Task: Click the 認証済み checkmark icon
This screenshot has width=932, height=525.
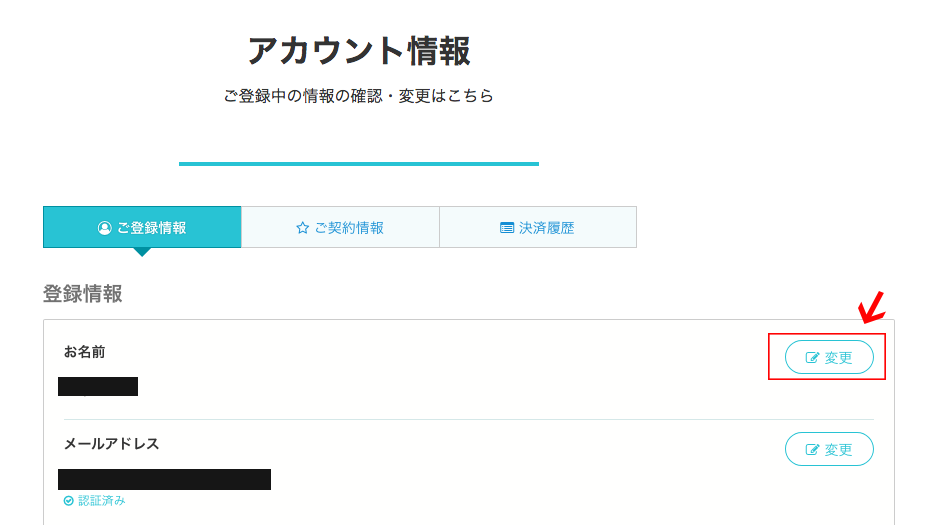Action: coord(68,501)
